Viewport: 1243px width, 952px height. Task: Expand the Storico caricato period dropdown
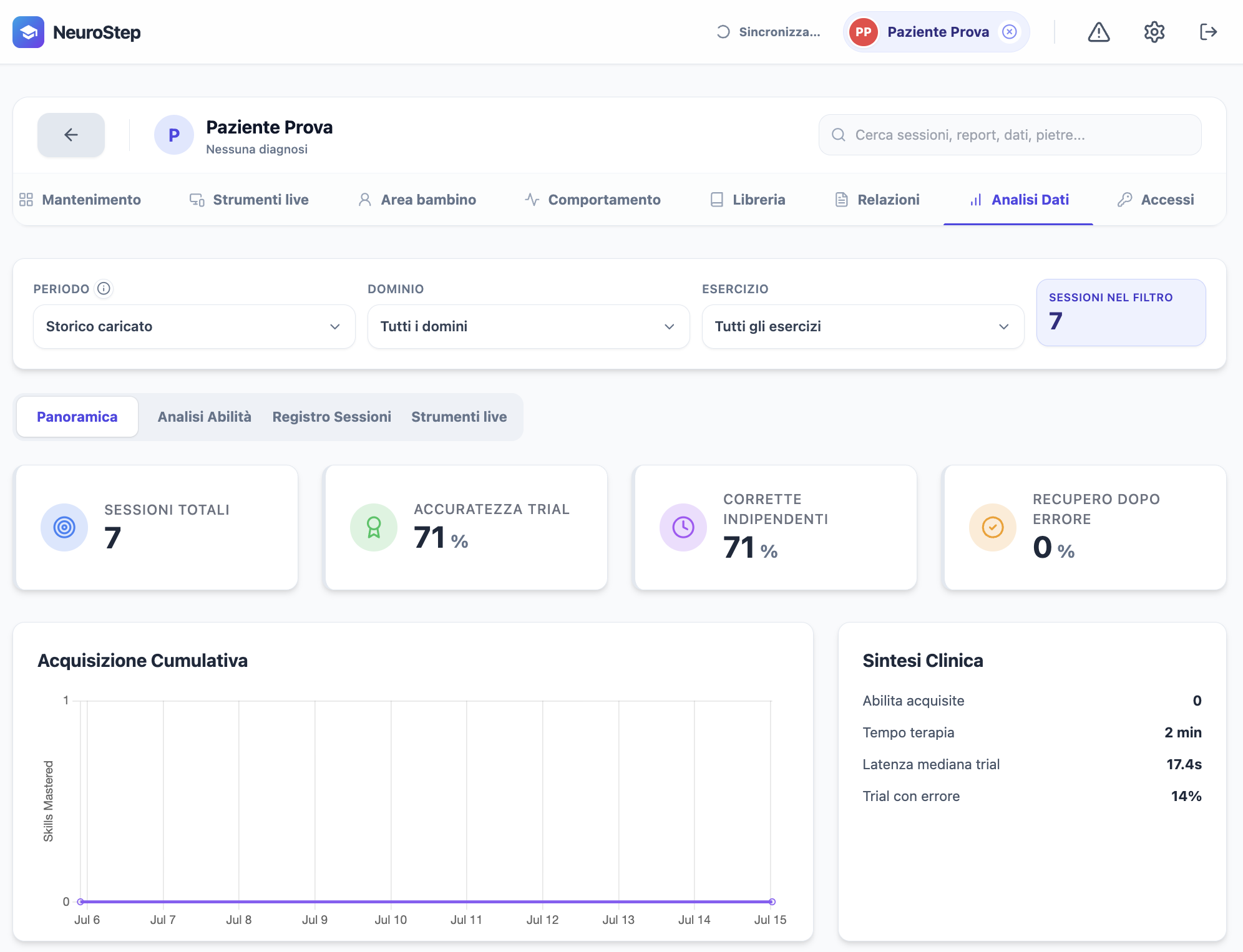click(x=194, y=326)
